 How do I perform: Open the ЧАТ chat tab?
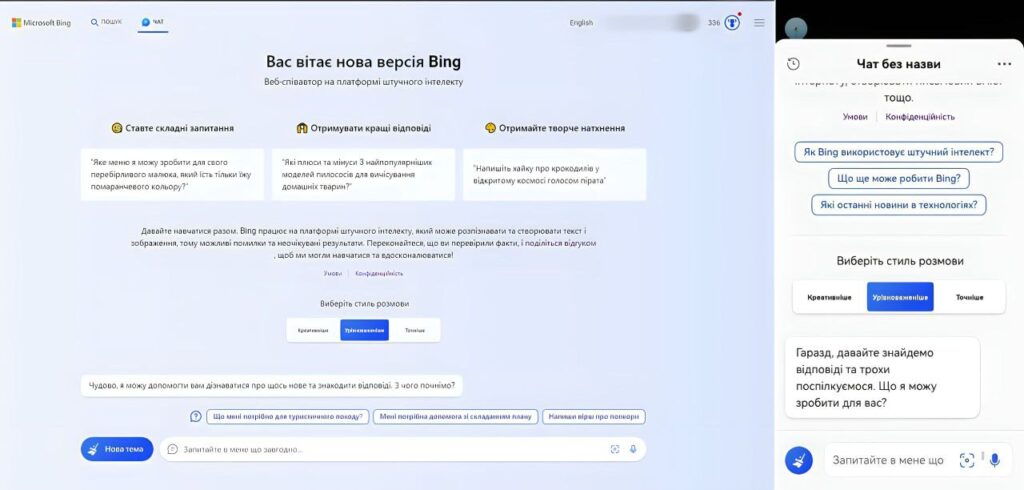153,22
